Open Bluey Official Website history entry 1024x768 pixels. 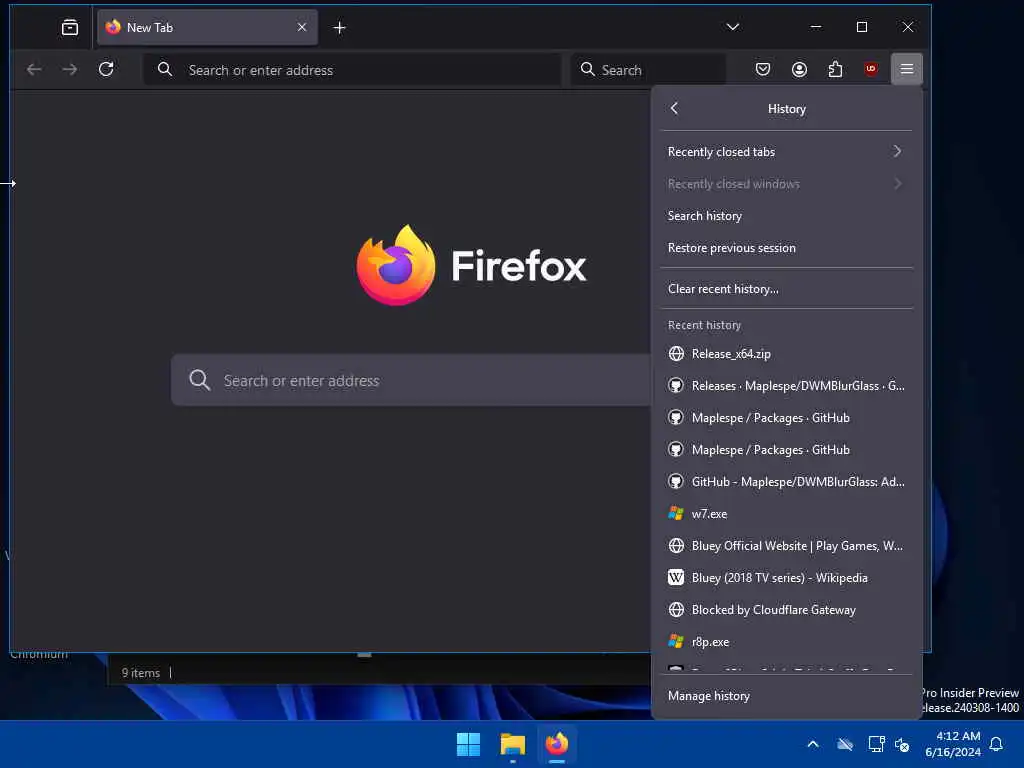tap(786, 546)
